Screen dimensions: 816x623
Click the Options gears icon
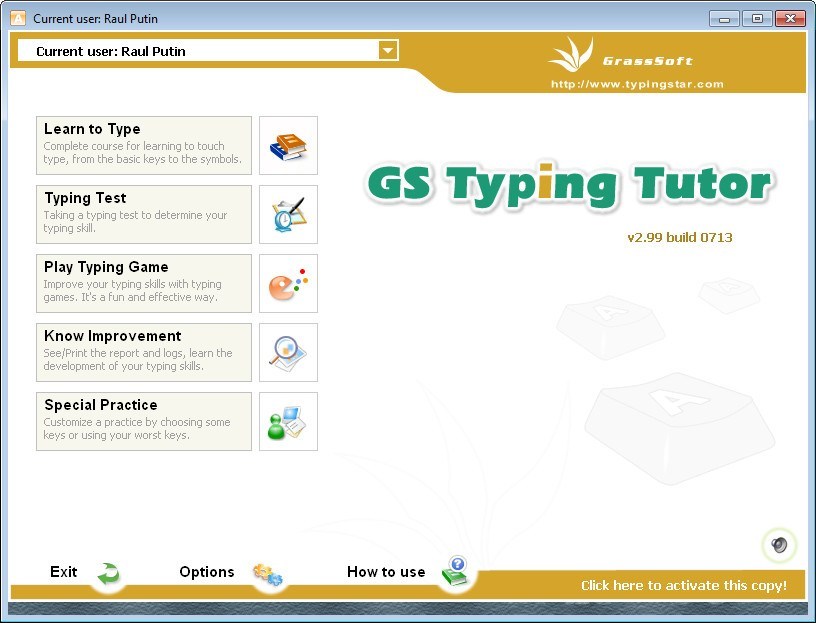pyautogui.click(x=268, y=574)
